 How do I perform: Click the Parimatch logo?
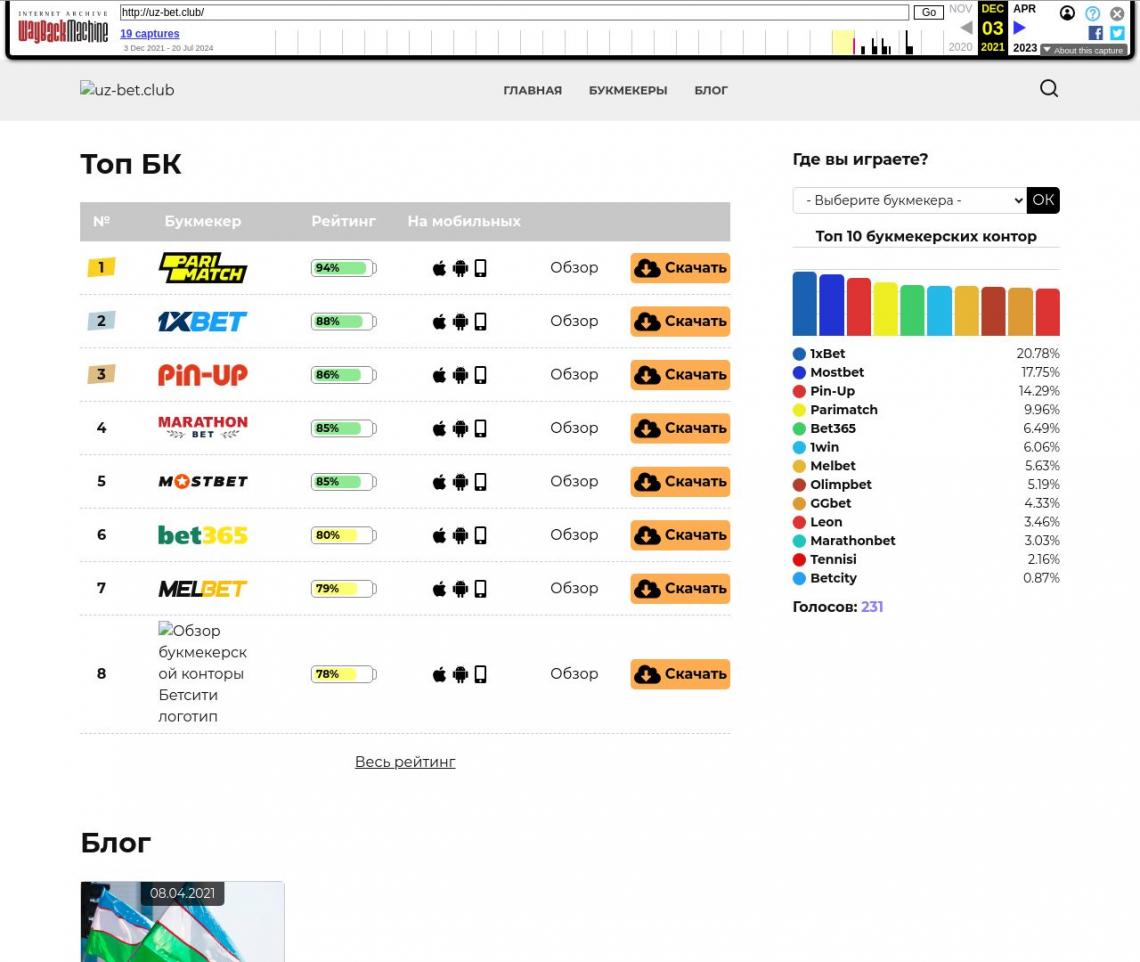tap(203, 268)
